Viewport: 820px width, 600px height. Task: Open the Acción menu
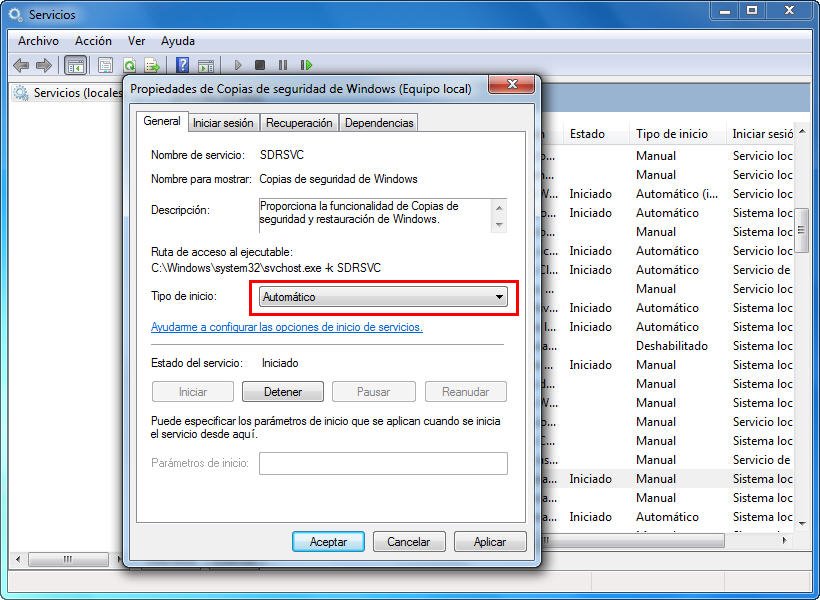click(93, 41)
